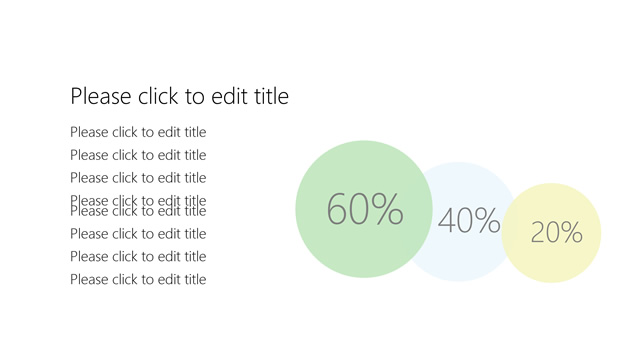635x361 pixels.
Task: Select the large green circle shape
Action: coord(364,209)
